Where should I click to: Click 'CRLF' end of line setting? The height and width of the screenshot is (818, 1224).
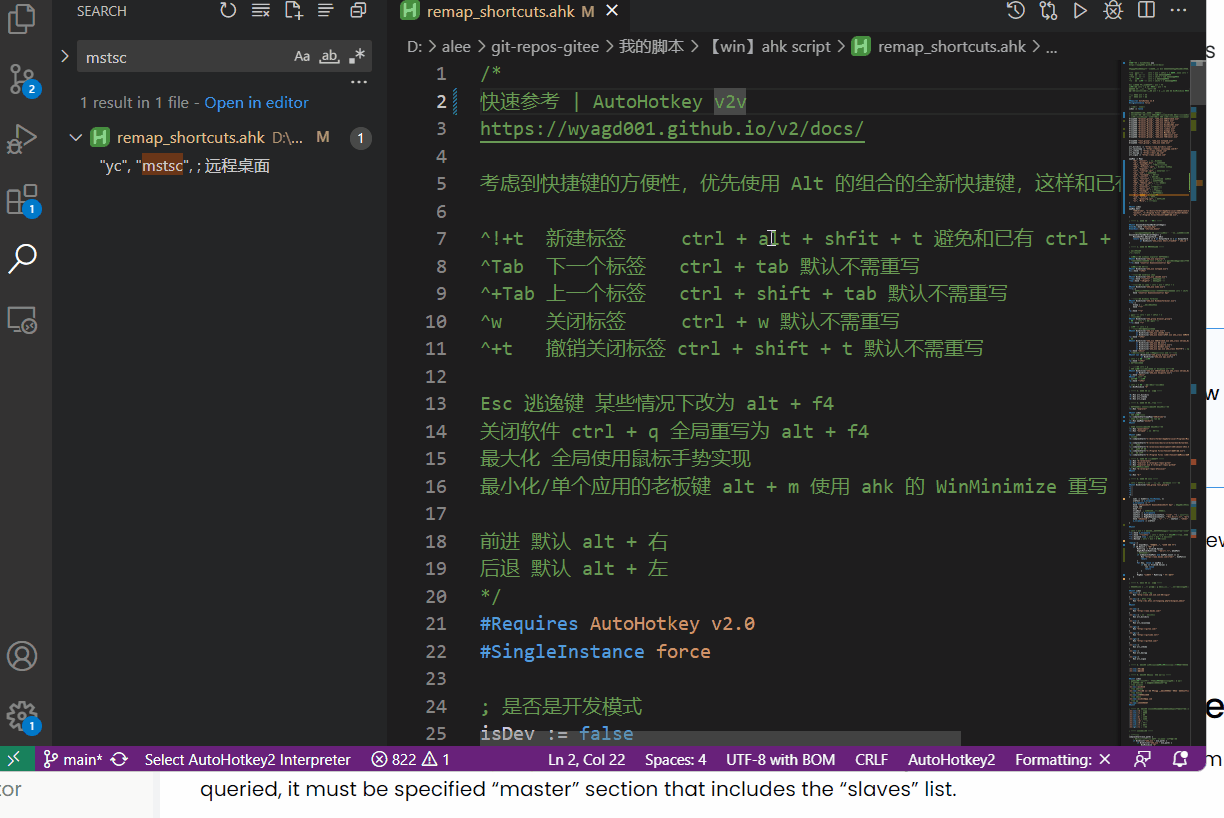(872, 759)
